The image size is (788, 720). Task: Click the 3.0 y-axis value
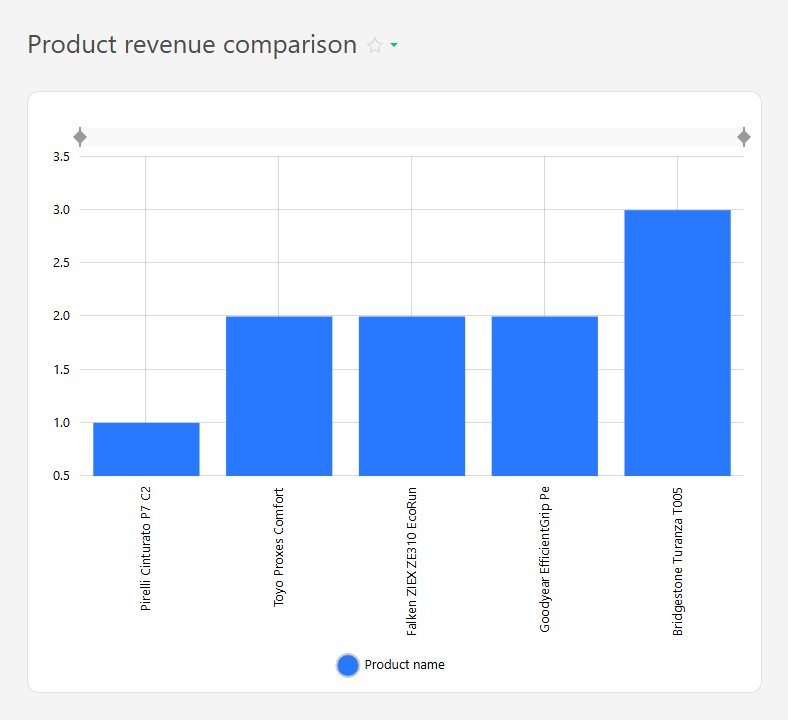tap(61, 210)
